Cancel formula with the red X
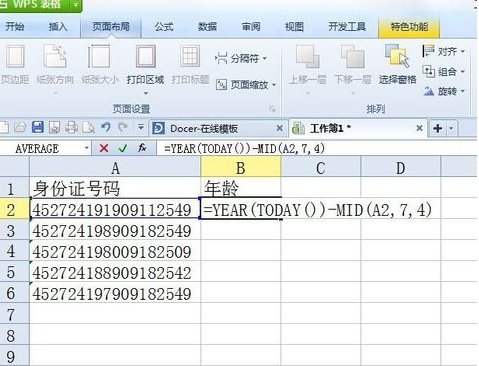 click(x=104, y=148)
